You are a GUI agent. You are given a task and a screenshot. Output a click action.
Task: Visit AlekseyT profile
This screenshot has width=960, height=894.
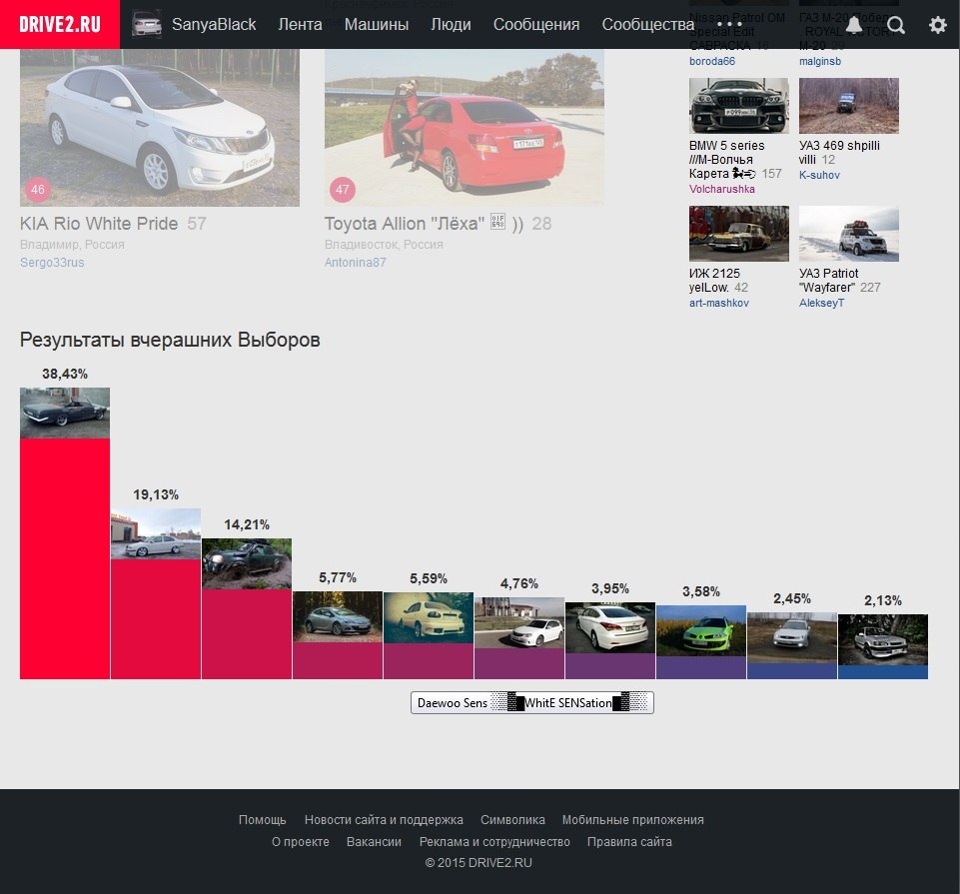[821, 303]
